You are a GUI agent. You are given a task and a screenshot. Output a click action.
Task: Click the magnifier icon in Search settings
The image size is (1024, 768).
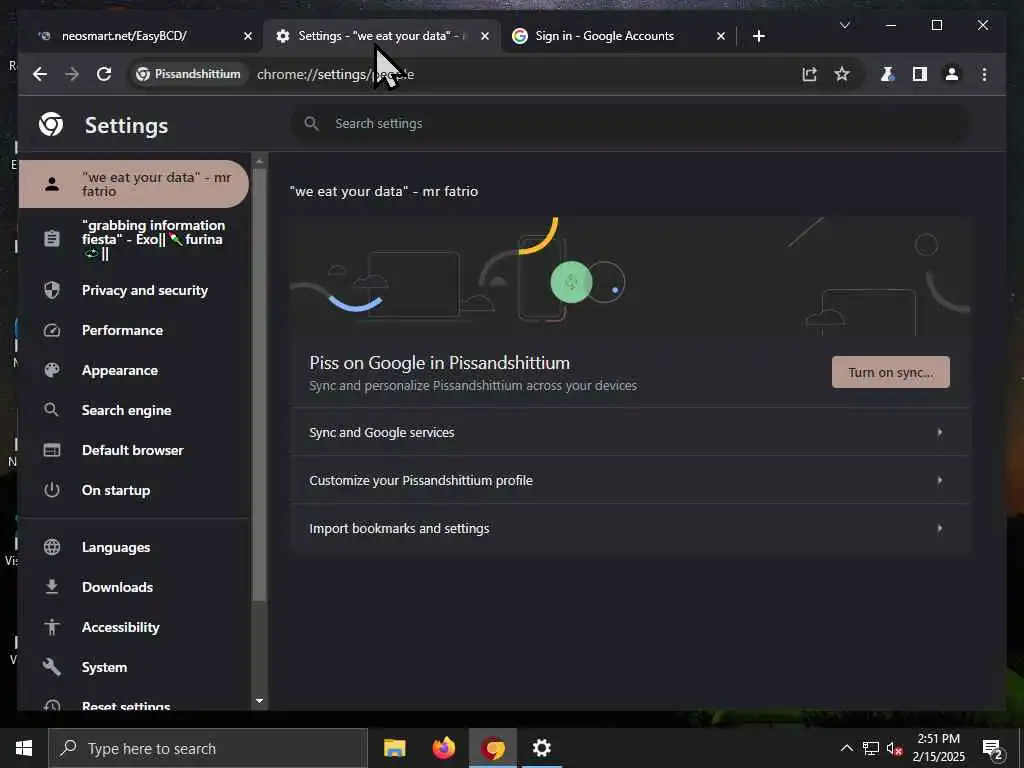coord(312,123)
